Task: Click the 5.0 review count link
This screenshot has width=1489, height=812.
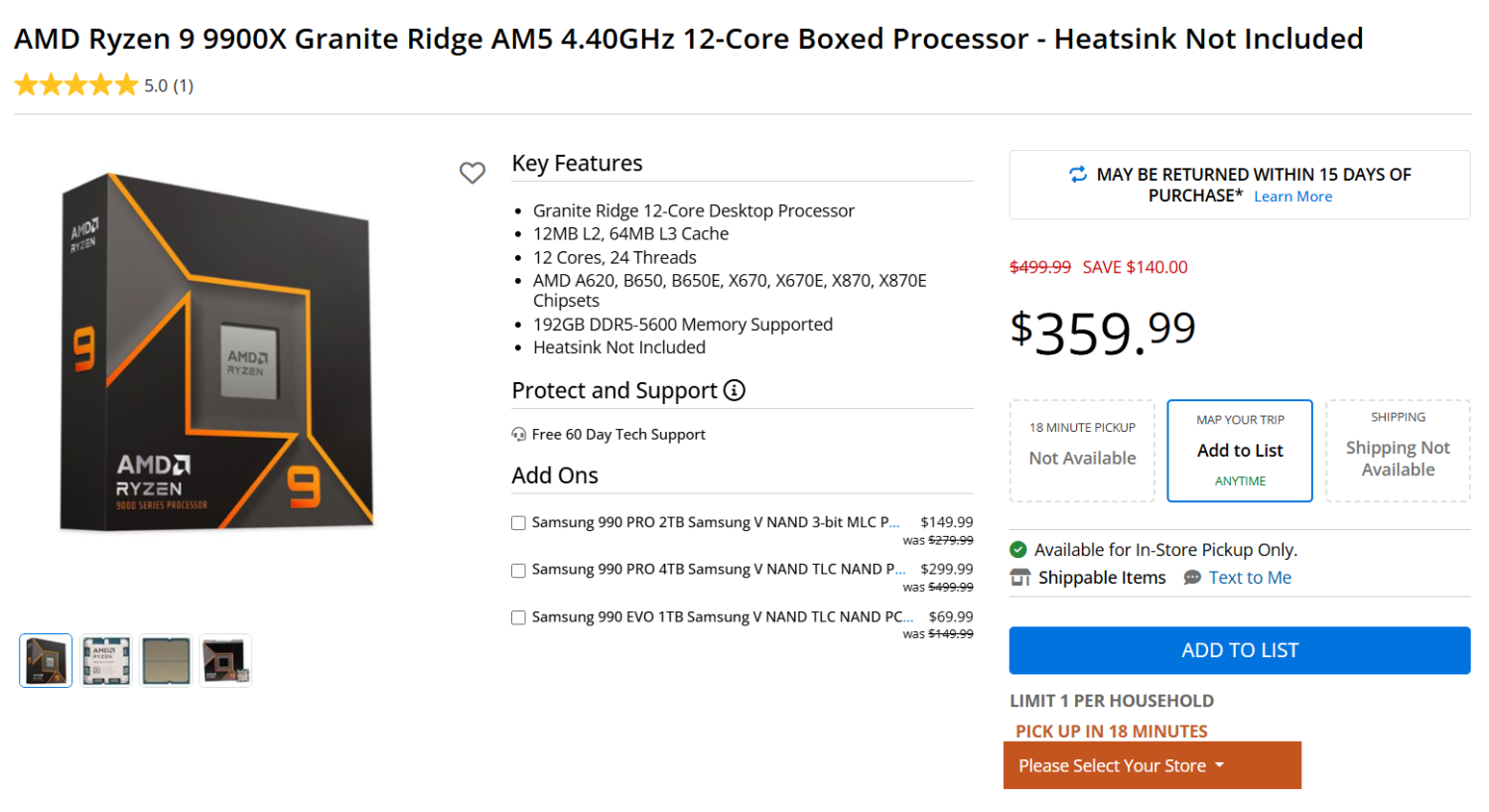Action: [x=169, y=85]
